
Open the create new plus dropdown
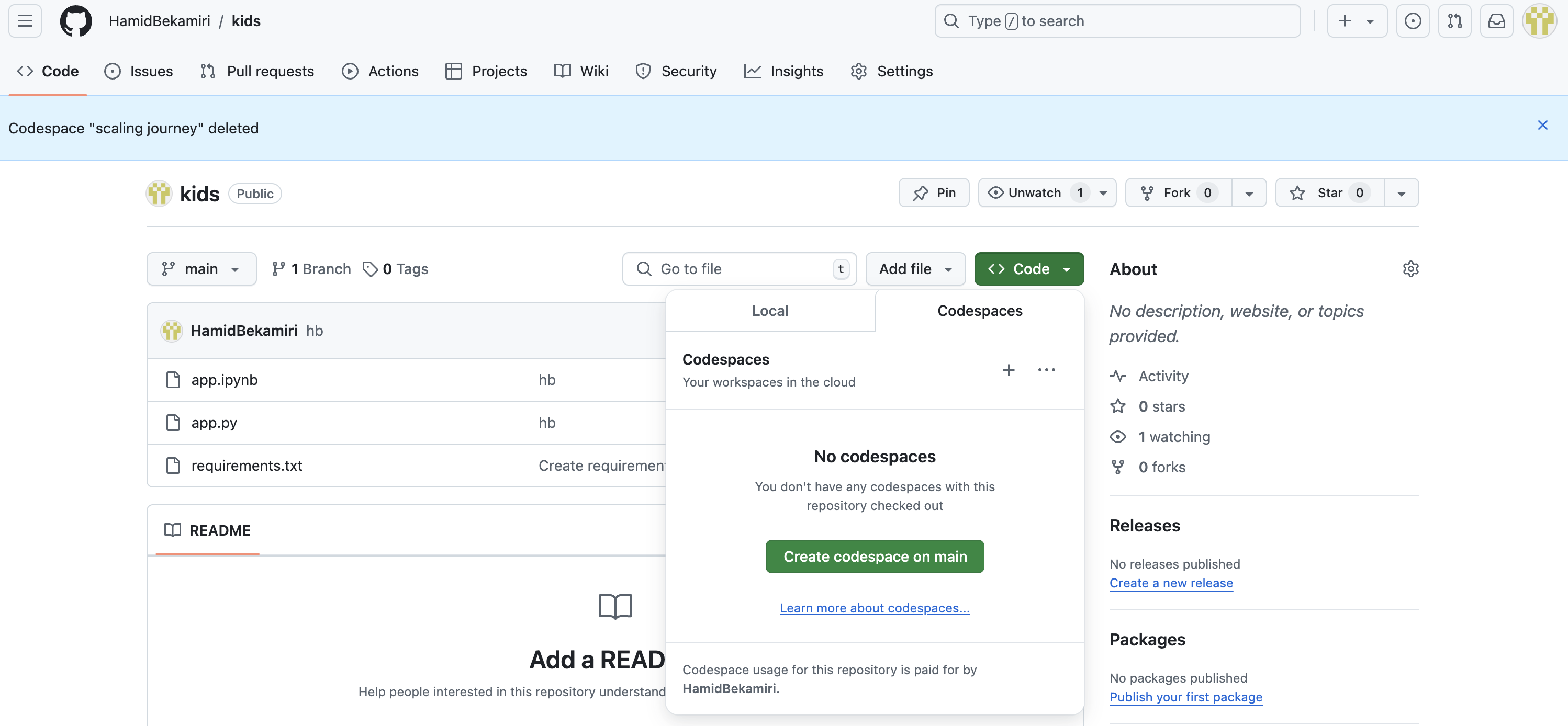pyautogui.click(x=1357, y=21)
